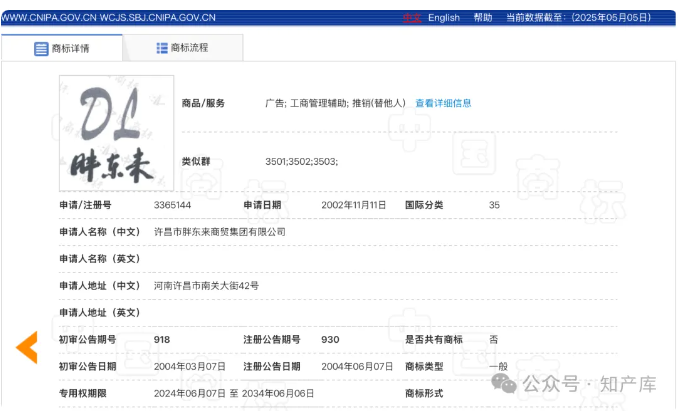Viewport: 686px width, 420px height.
Task: Click the flow icon on 商标流程 tab
Action: click(162, 48)
